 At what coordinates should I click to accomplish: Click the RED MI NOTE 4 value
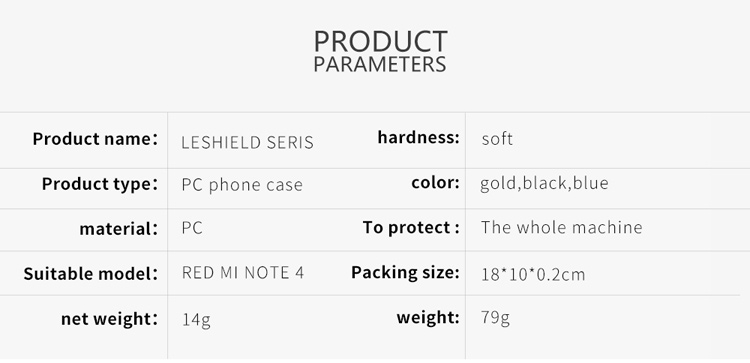coord(243,273)
